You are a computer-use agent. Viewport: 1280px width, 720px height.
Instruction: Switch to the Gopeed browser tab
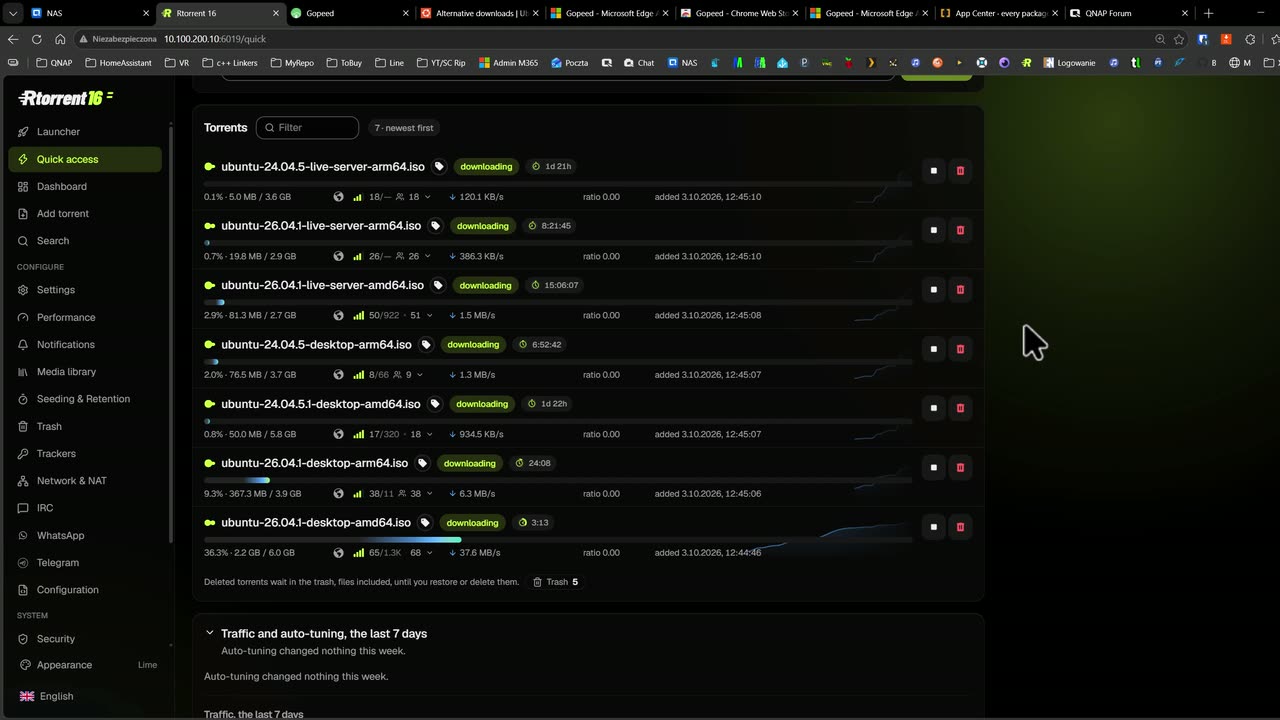[x=349, y=13]
